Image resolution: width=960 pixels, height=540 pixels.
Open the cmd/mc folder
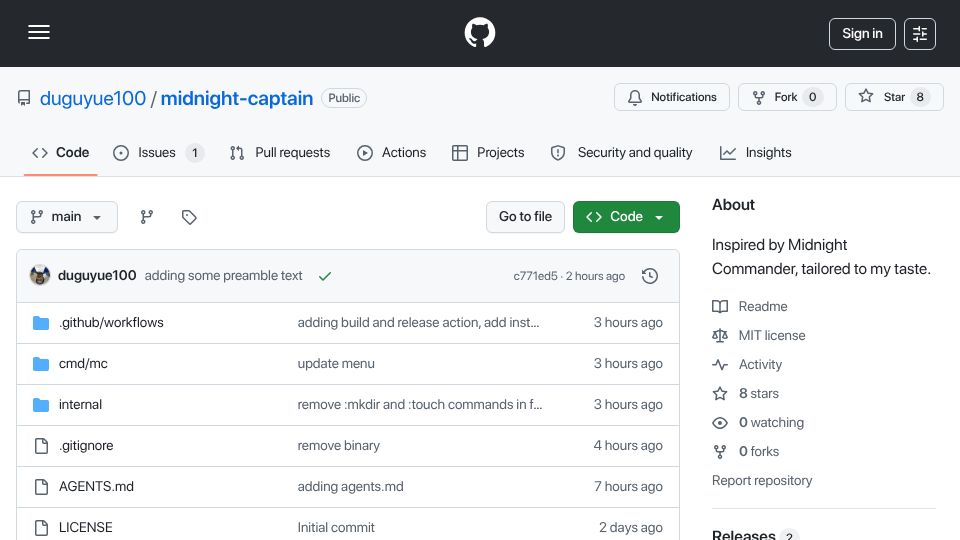83,364
